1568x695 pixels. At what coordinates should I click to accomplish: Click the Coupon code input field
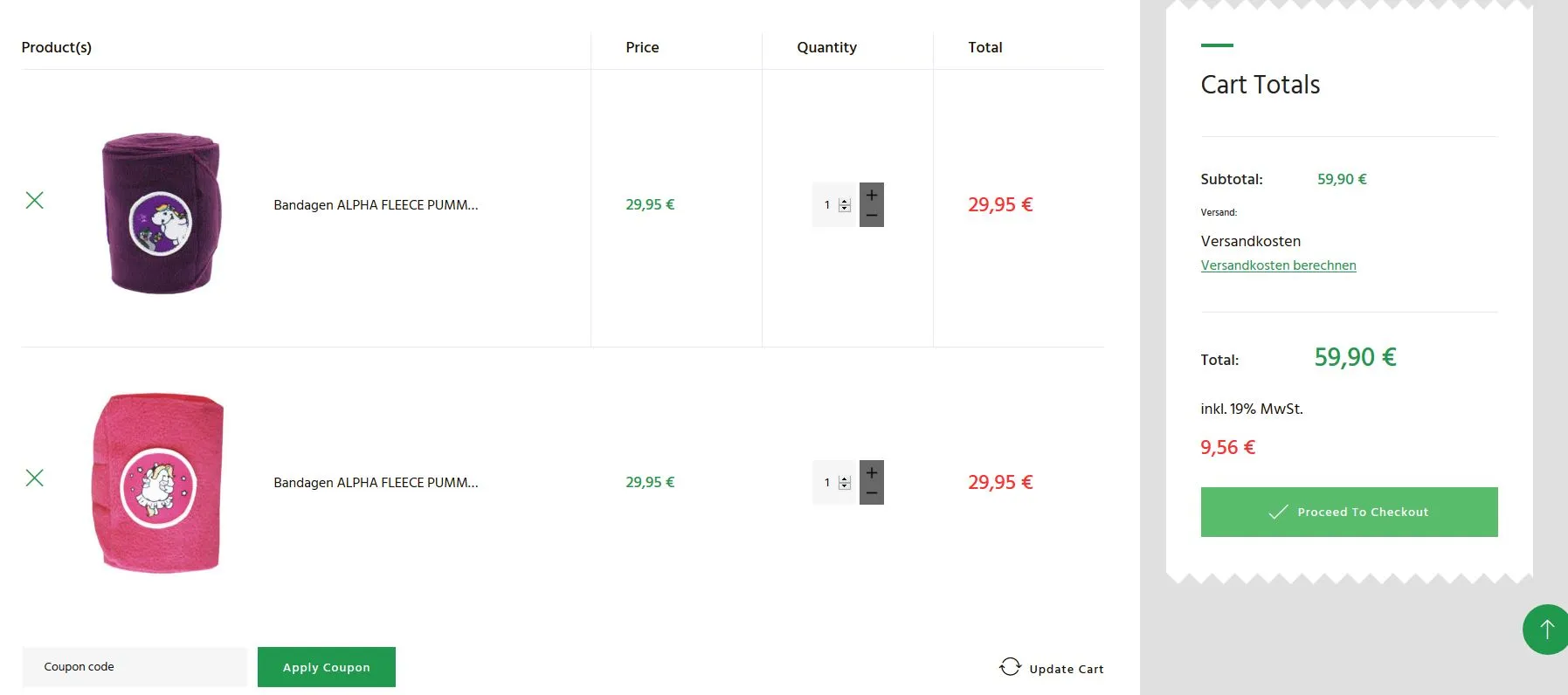click(x=135, y=667)
